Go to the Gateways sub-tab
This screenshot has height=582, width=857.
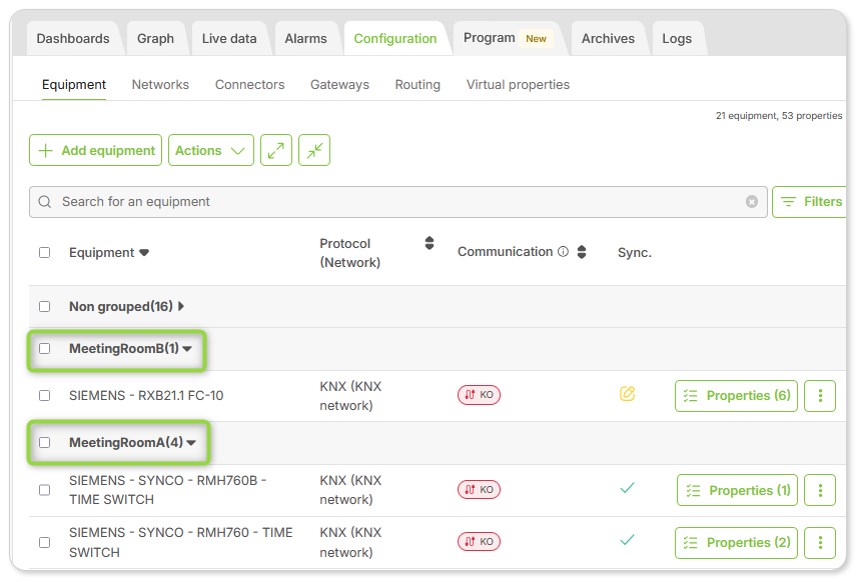(x=340, y=85)
